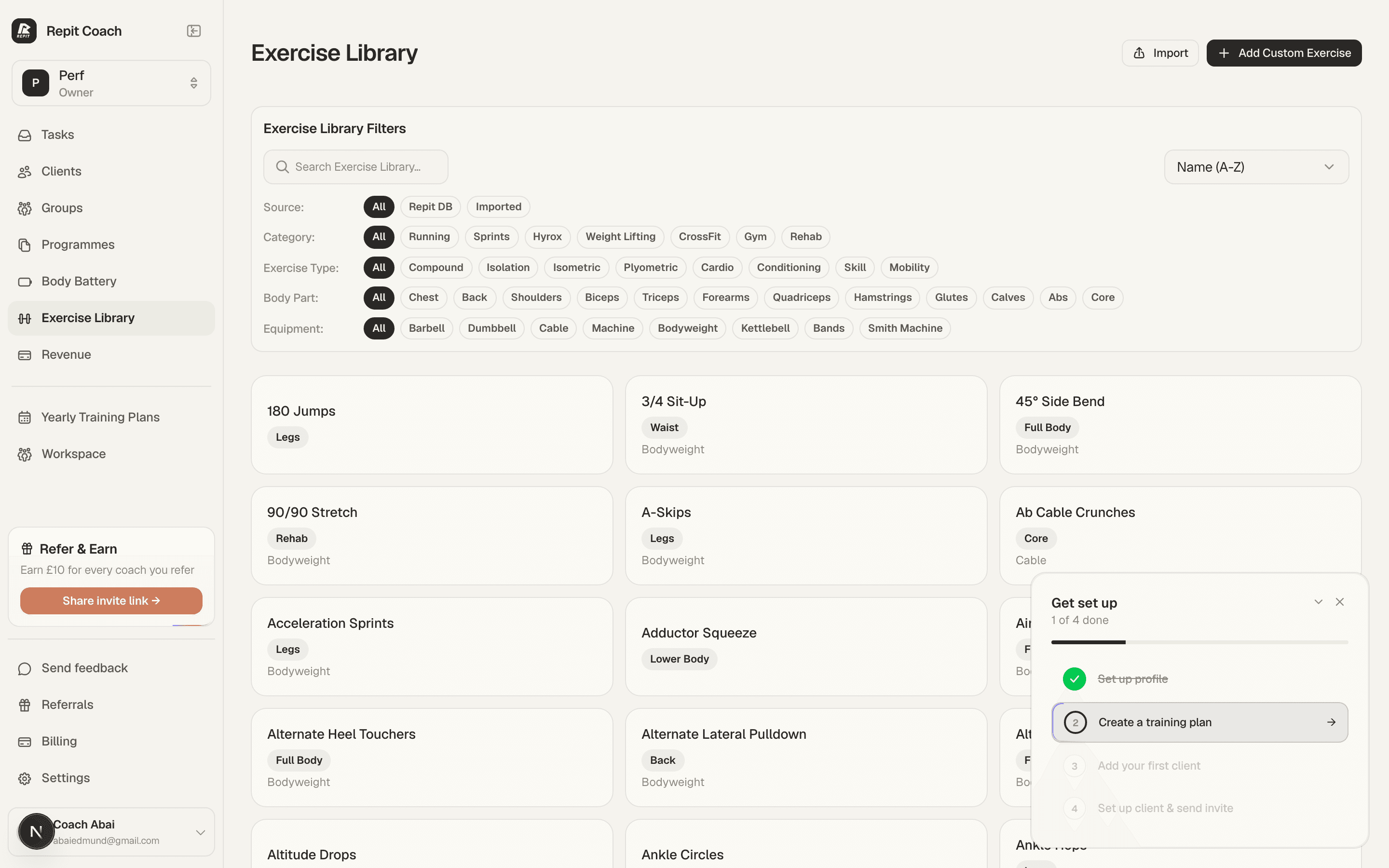Viewport: 1389px width, 868px height.
Task: Open the Clients page
Action: click(111, 172)
